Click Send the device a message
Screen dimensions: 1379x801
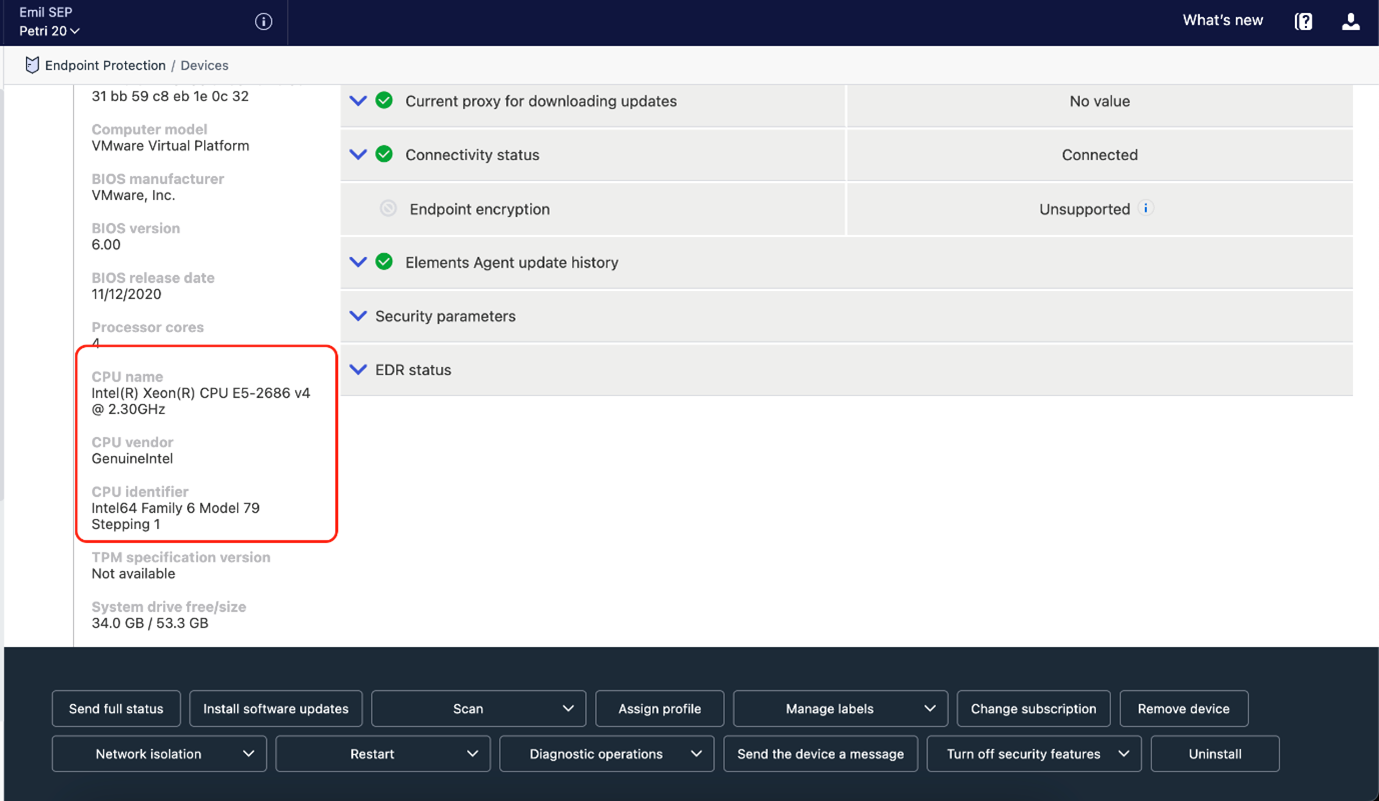pyautogui.click(x=821, y=754)
